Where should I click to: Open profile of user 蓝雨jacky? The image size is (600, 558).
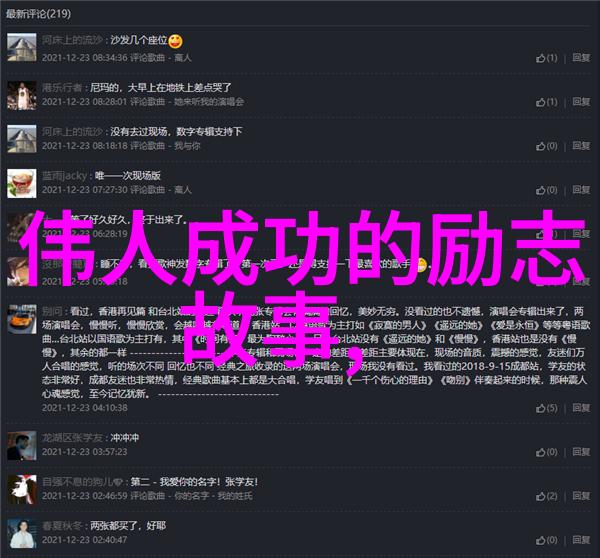(64, 176)
